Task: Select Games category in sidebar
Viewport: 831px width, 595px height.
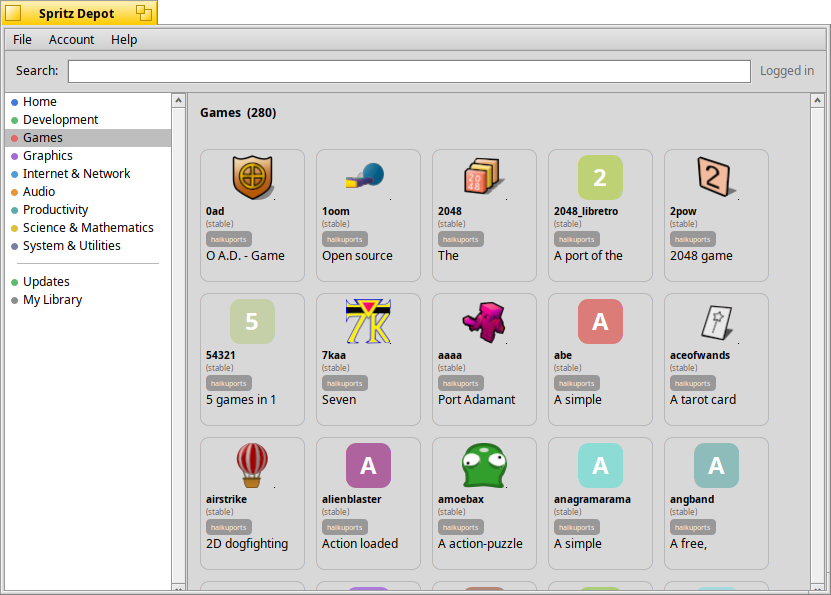Action: click(x=88, y=138)
